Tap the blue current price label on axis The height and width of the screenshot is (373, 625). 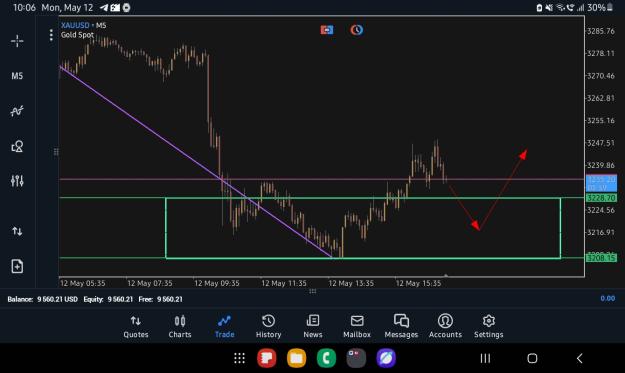pos(601,183)
